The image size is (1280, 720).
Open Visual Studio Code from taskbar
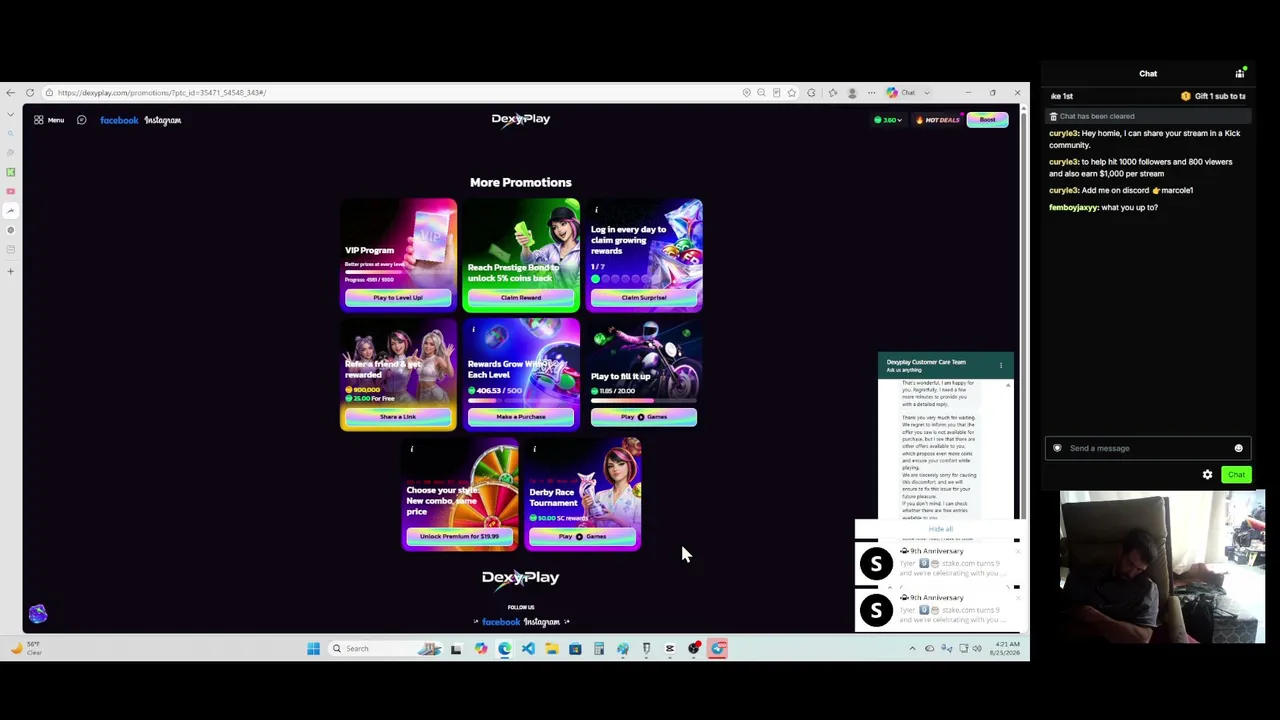coord(528,649)
